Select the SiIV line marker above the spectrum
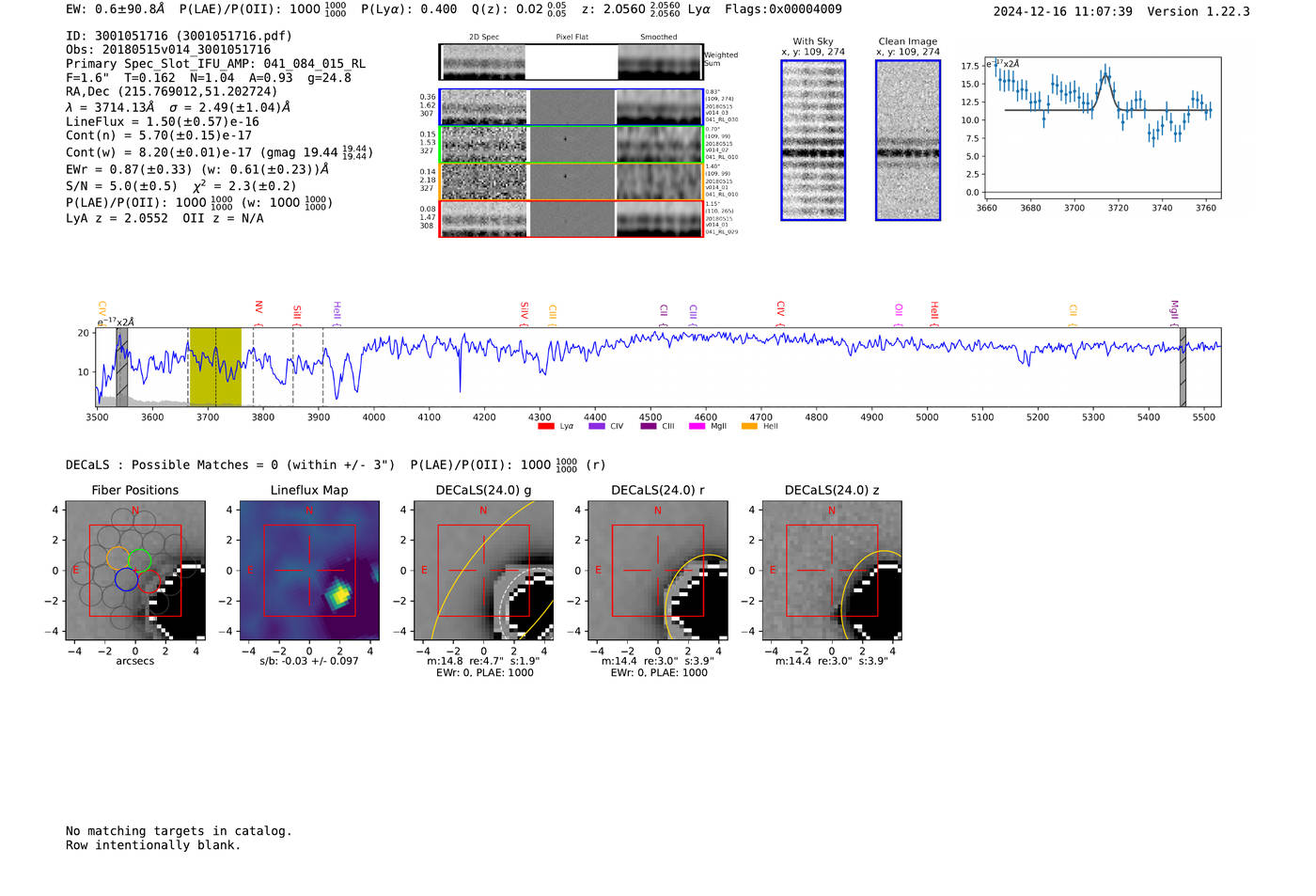 525,312
